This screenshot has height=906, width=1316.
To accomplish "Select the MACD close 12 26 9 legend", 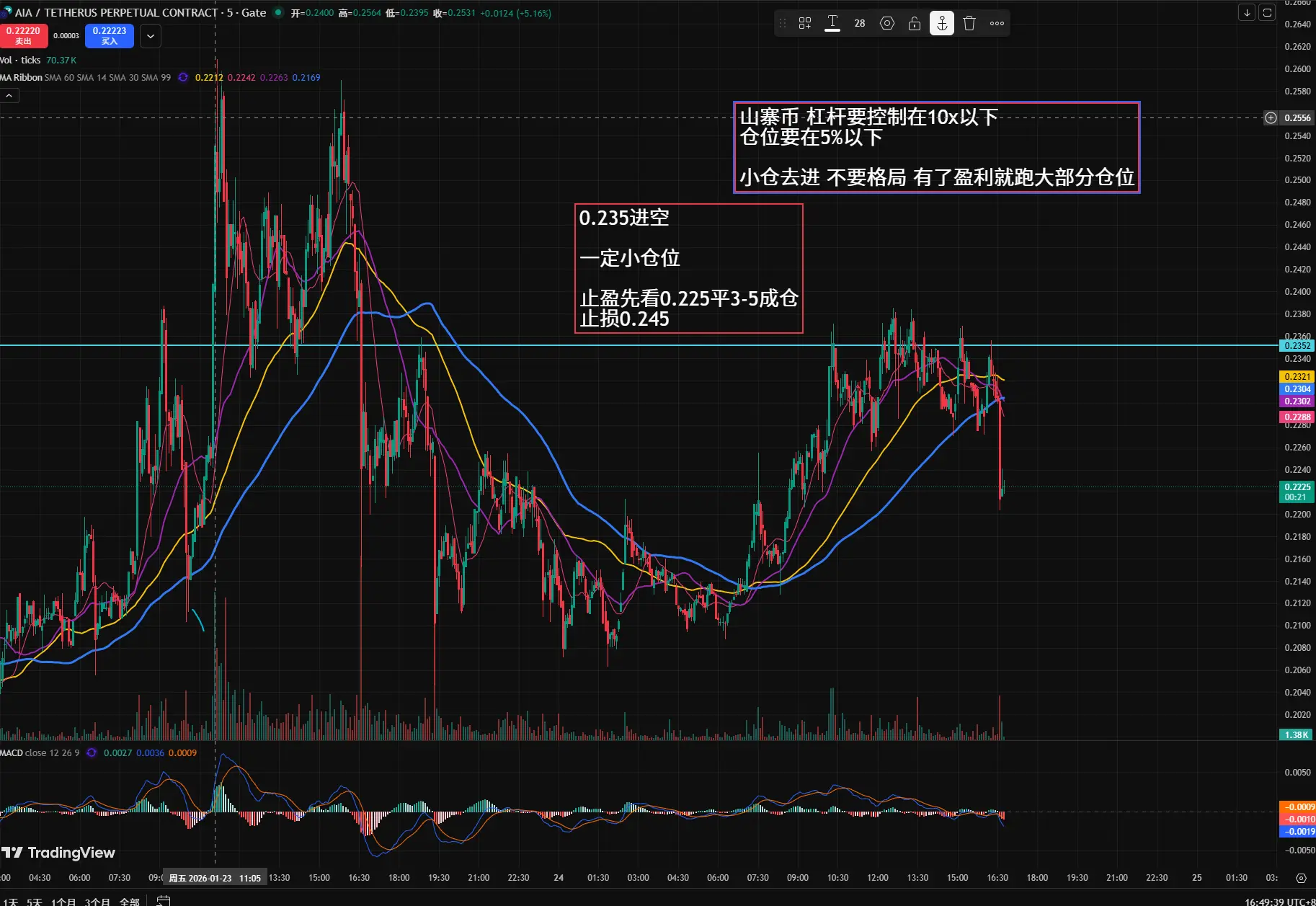I will coord(40,752).
